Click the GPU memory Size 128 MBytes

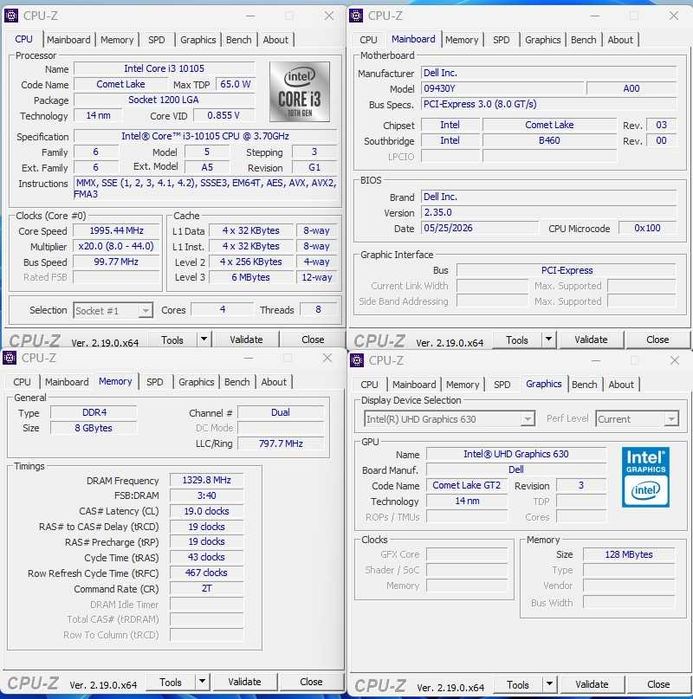point(629,554)
